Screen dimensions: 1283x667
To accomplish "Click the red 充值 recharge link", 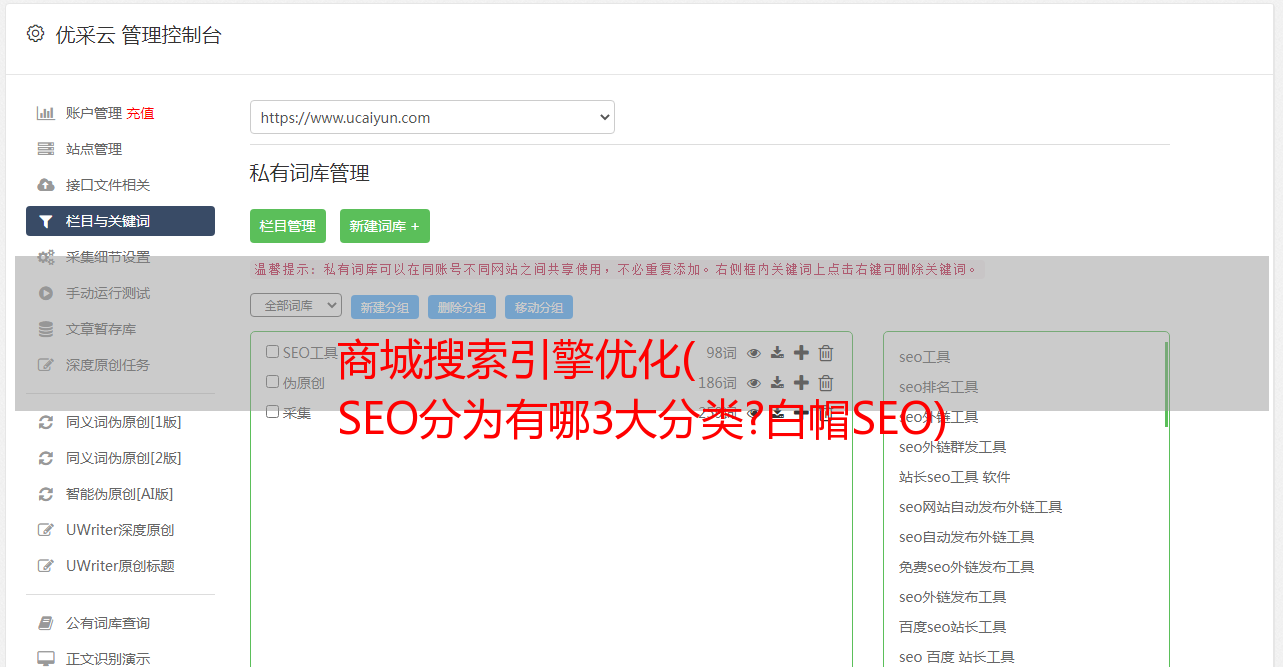I will (140, 113).
